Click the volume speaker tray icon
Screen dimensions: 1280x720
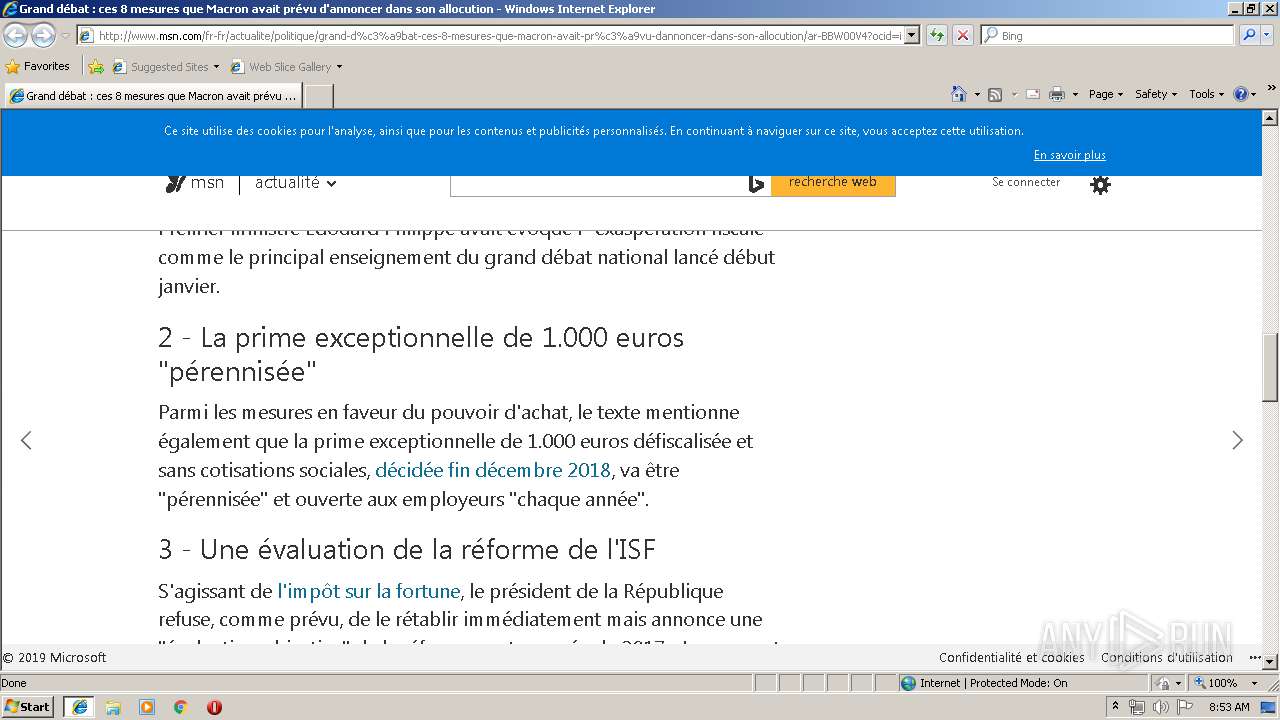coord(1160,707)
